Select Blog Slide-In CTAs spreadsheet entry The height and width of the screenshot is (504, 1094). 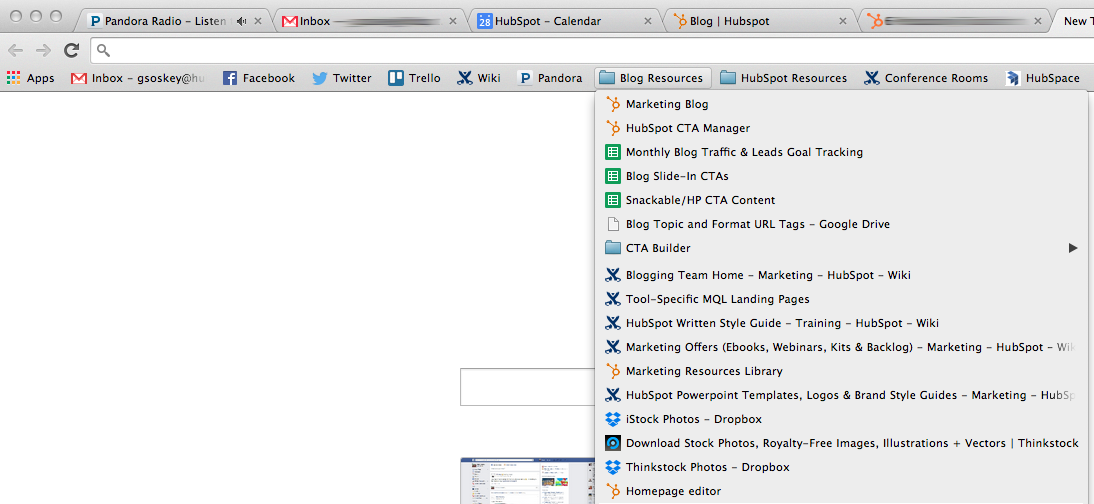[x=676, y=176]
